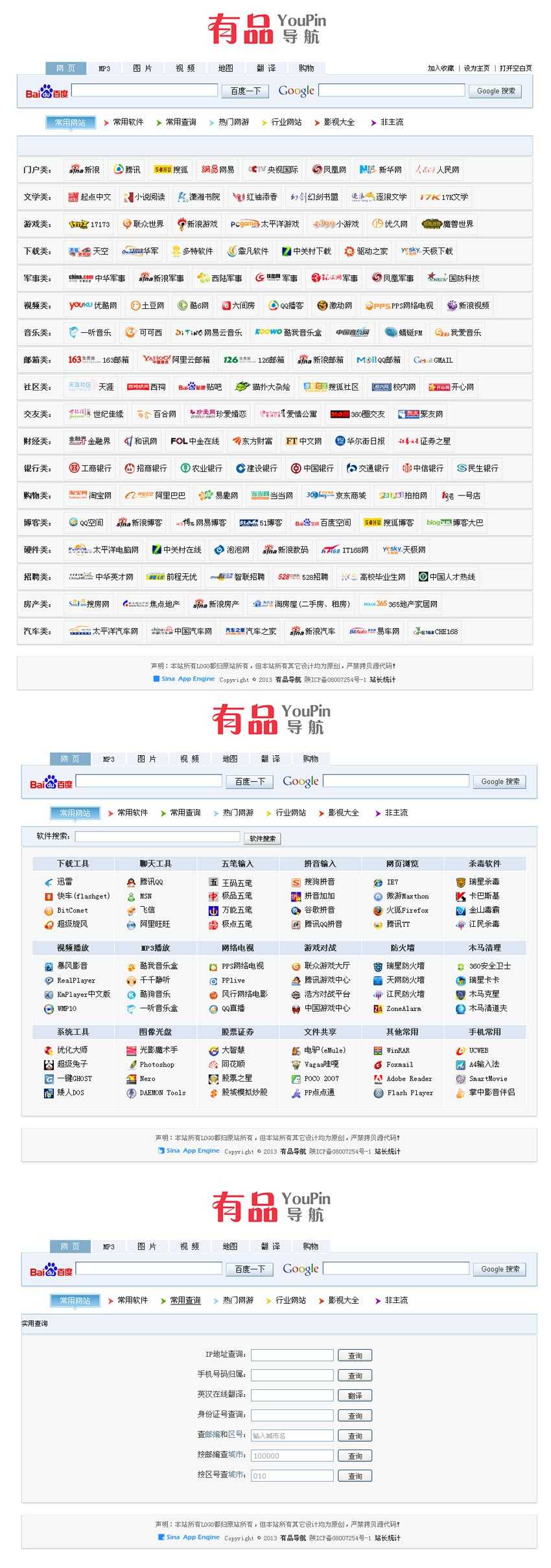The height and width of the screenshot is (1568, 551).
Task: Click the 打开空白页 link
Action: (515, 68)
